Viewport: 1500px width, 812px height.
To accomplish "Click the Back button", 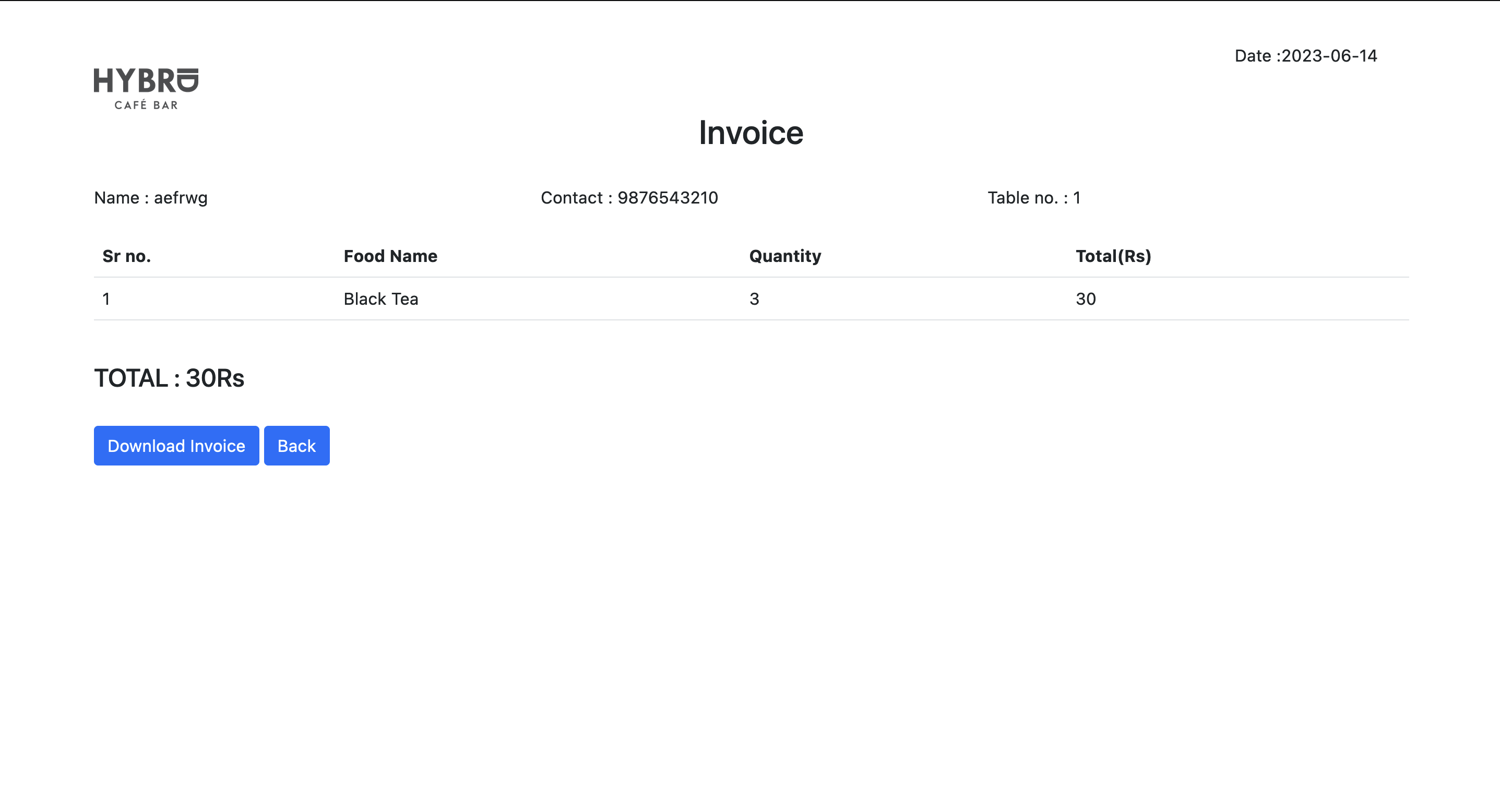I will click(x=296, y=445).
